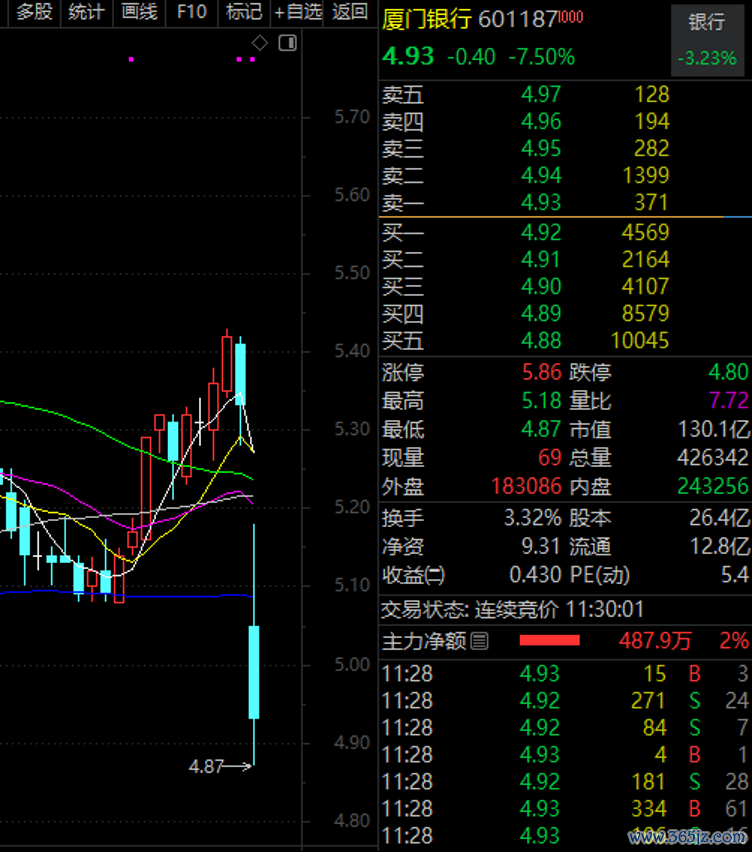
Task: Click the 4.87 low price label on chart
Action: (206, 767)
